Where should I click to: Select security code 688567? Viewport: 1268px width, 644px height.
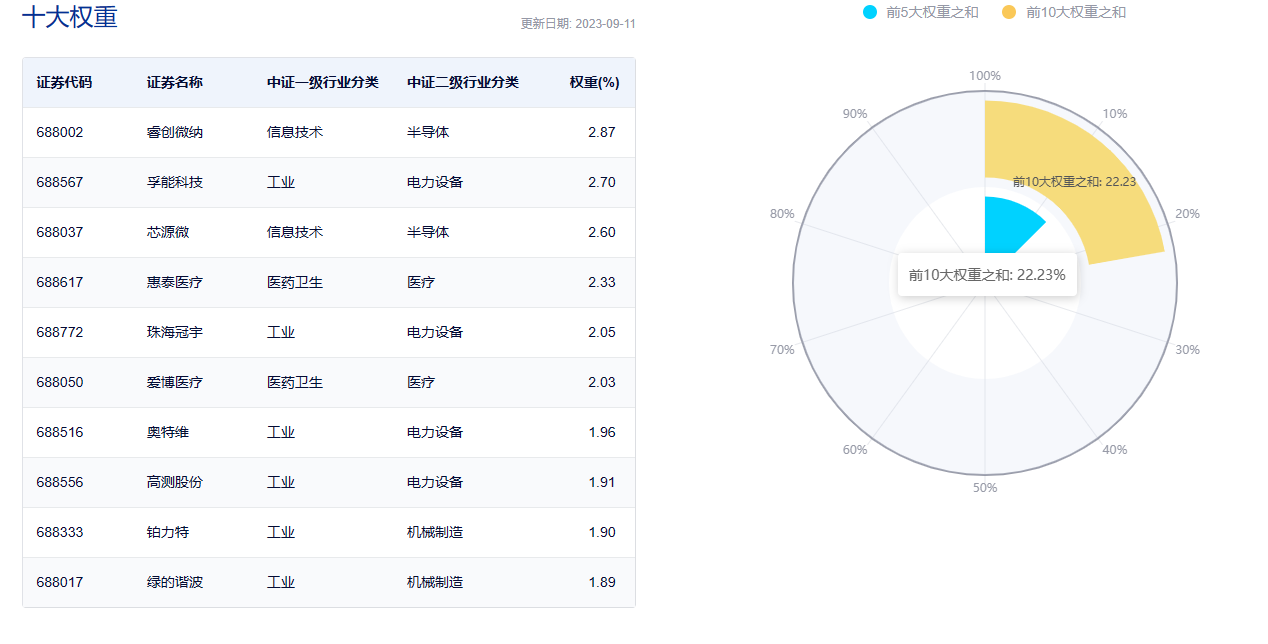tap(60, 182)
